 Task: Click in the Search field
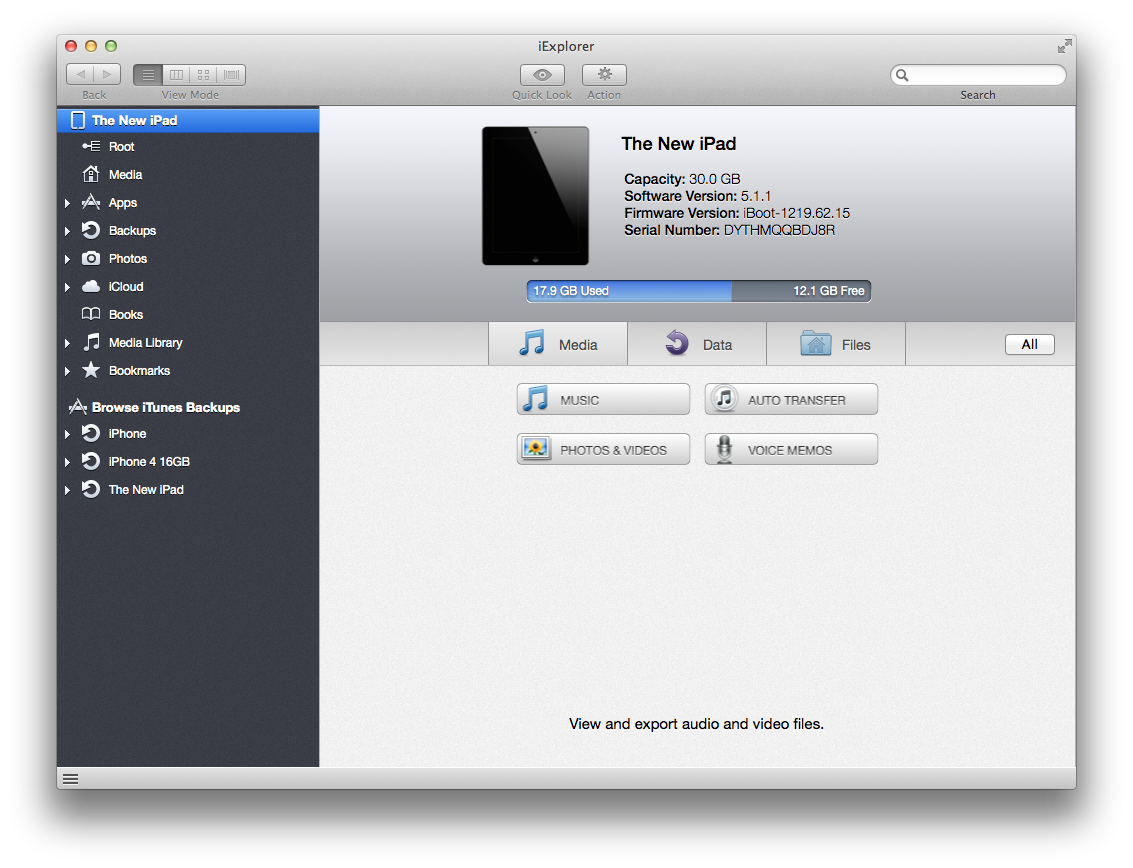pyautogui.click(x=985, y=75)
